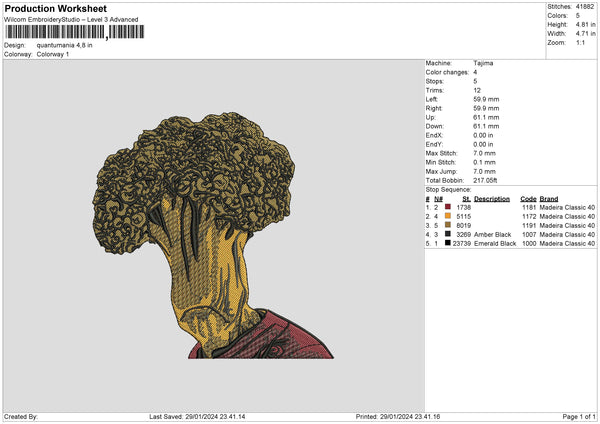This screenshot has height=424, width=600.
Task: Click the 'St.' column header
Action: [466, 199]
